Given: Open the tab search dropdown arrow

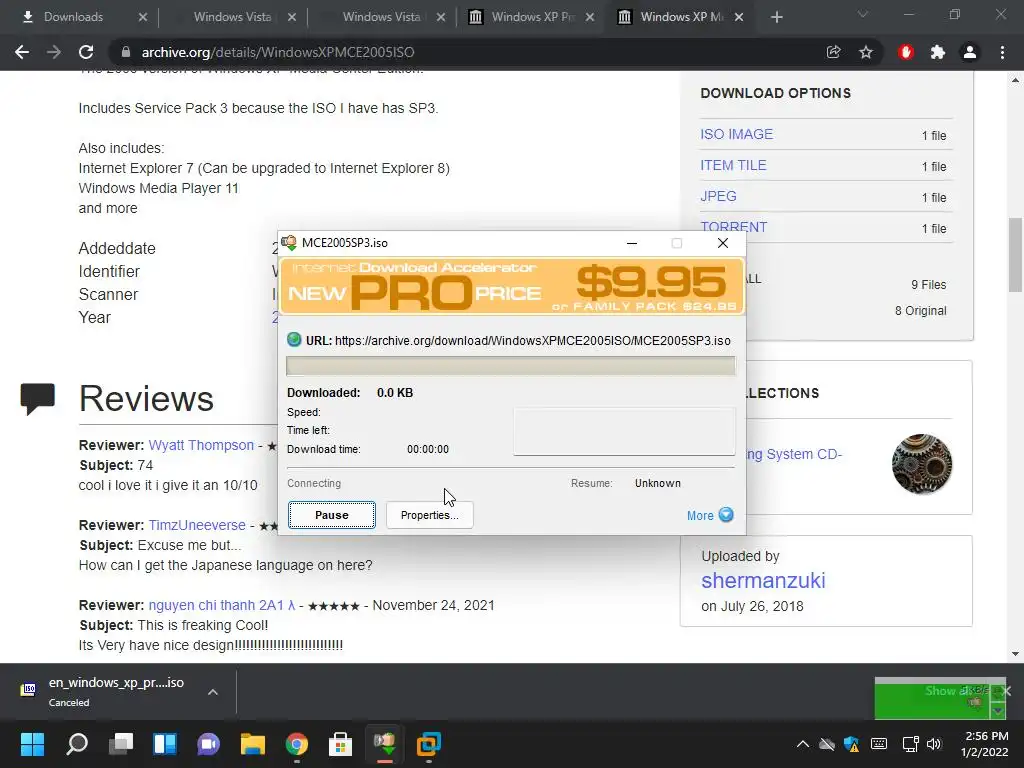Looking at the screenshot, I should point(863,14).
